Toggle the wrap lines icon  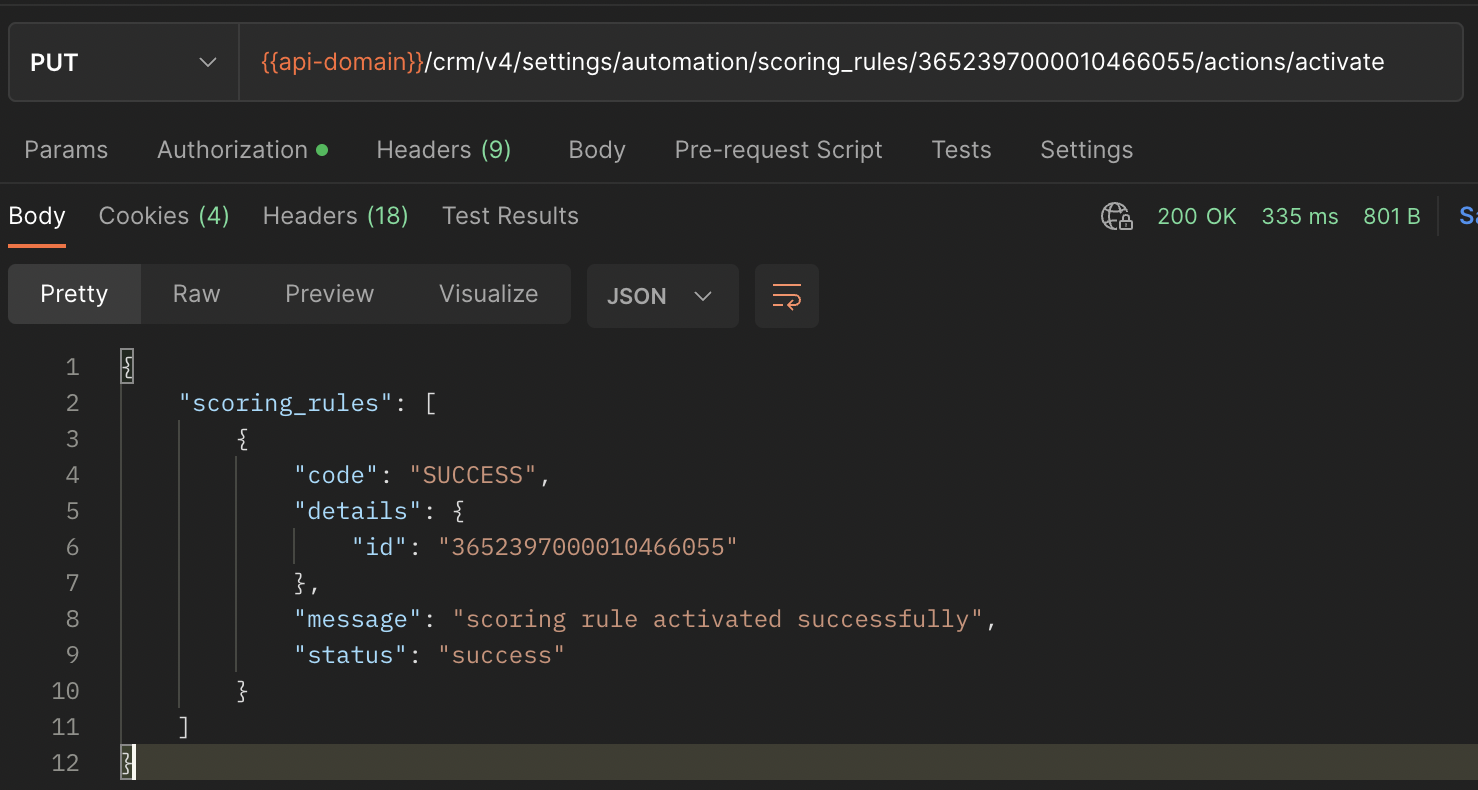coord(786,296)
